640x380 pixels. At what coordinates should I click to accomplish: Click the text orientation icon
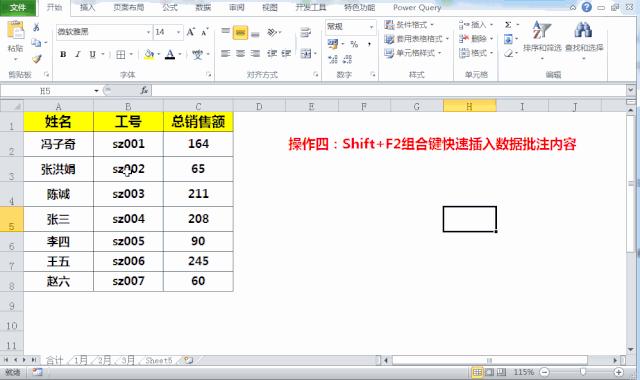[272, 32]
